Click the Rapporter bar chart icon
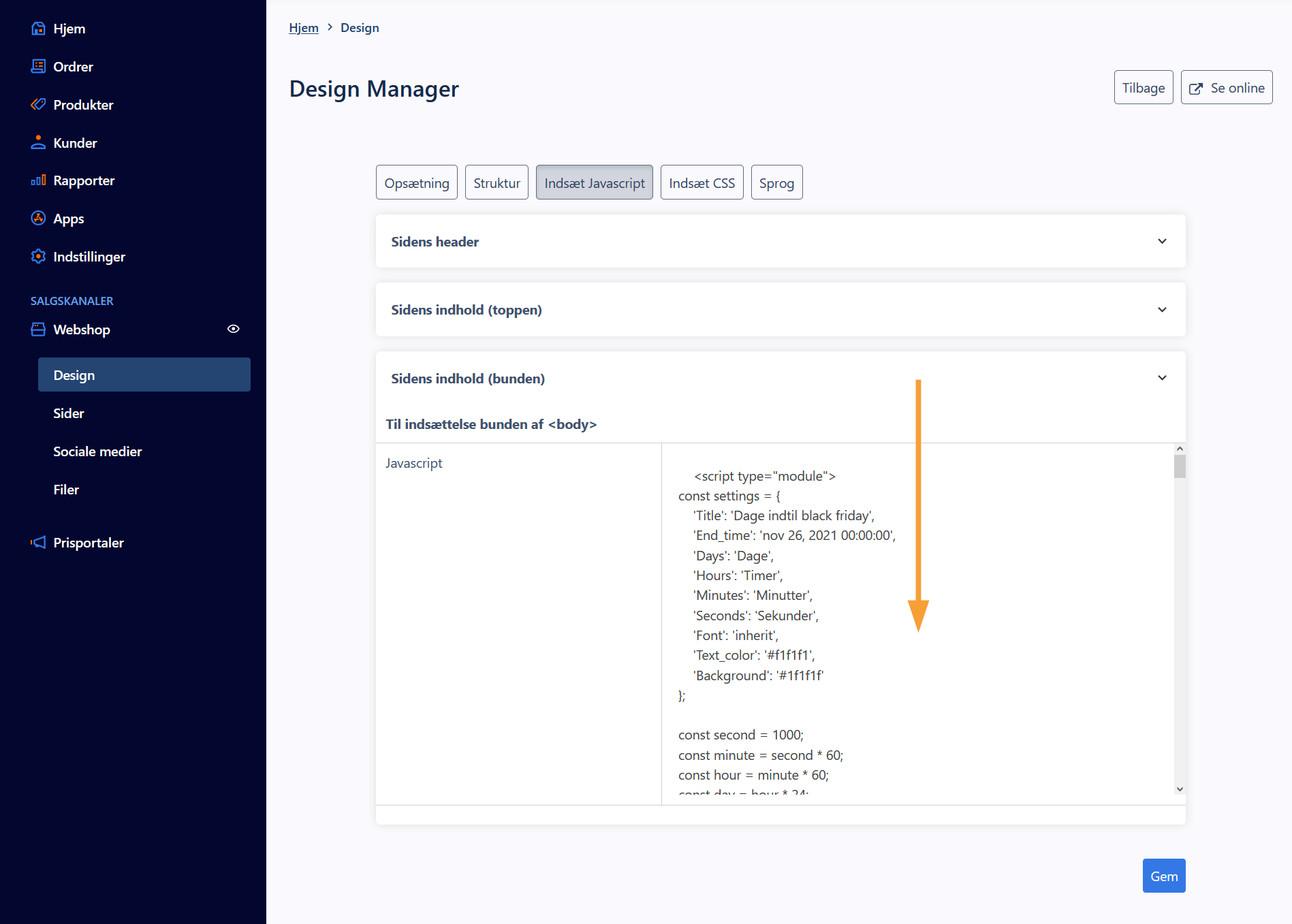 click(x=38, y=180)
